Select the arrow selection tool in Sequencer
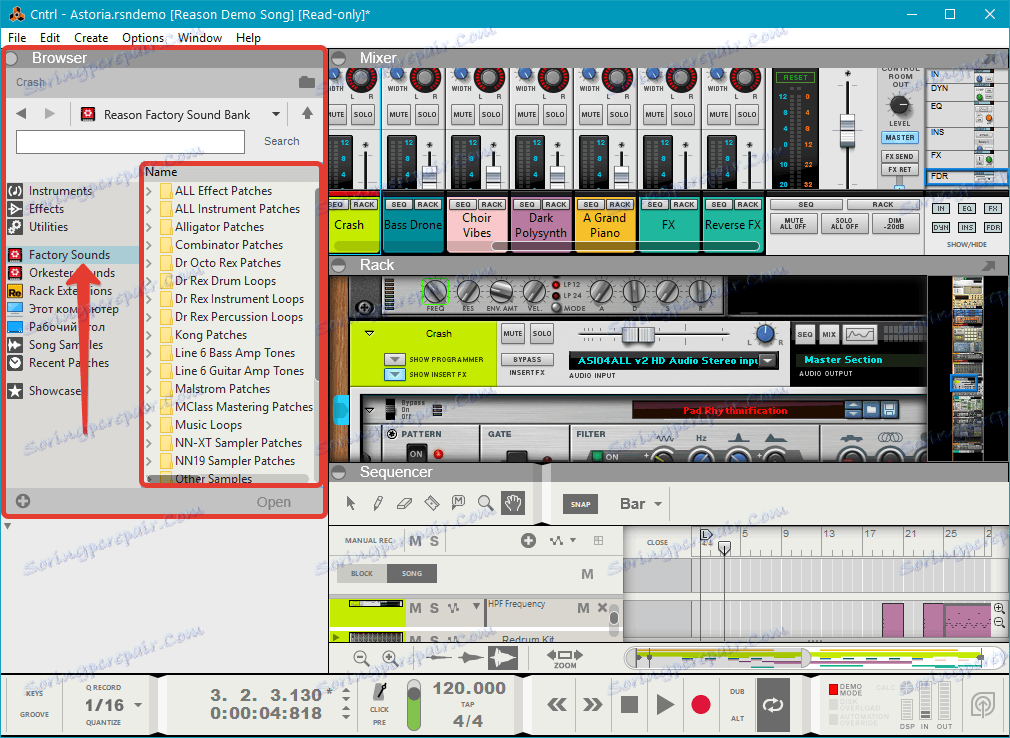 351,503
